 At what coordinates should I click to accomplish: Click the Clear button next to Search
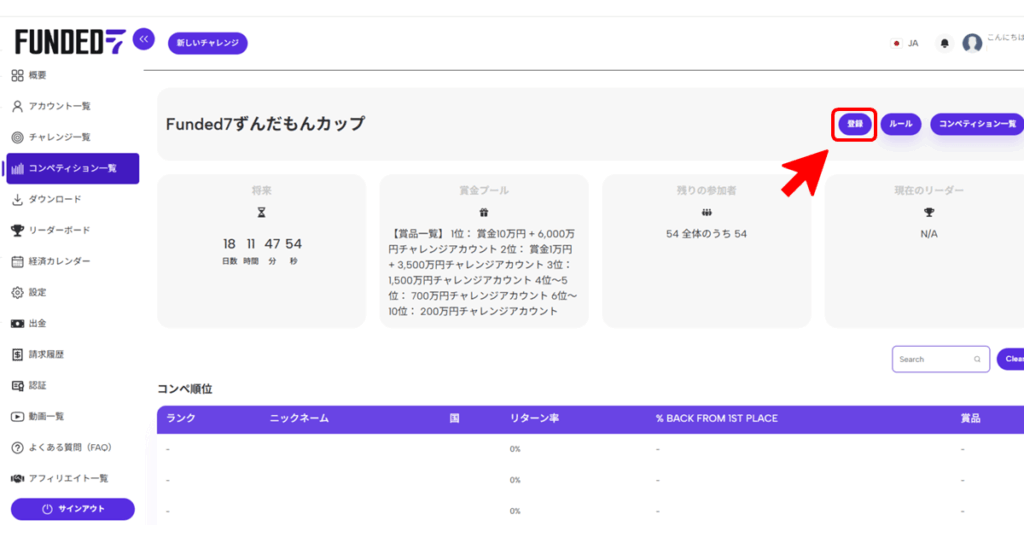pyautogui.click(x=1010, y=359)
